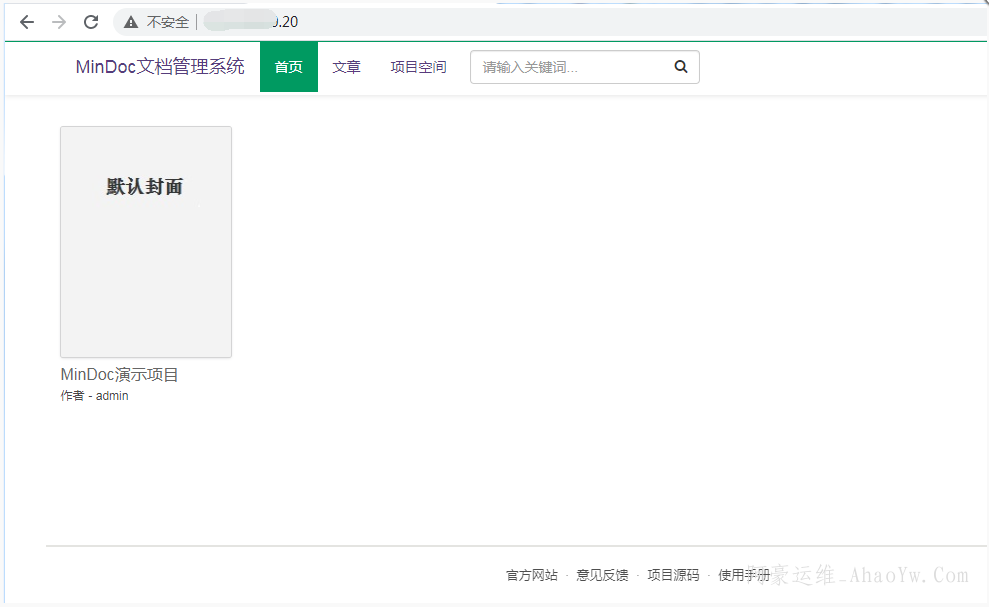
Task: Open the 使用手册 footer link
Action: [742, 575]
